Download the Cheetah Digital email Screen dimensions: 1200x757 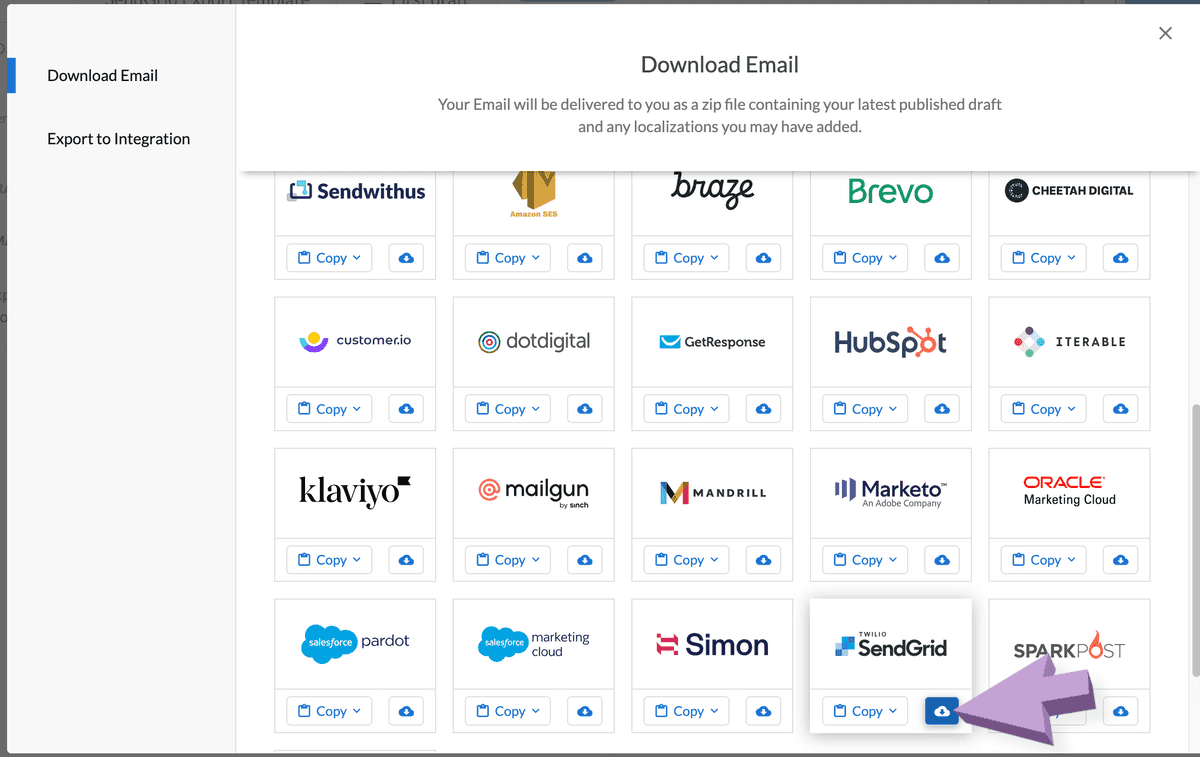click(1121, 258)
